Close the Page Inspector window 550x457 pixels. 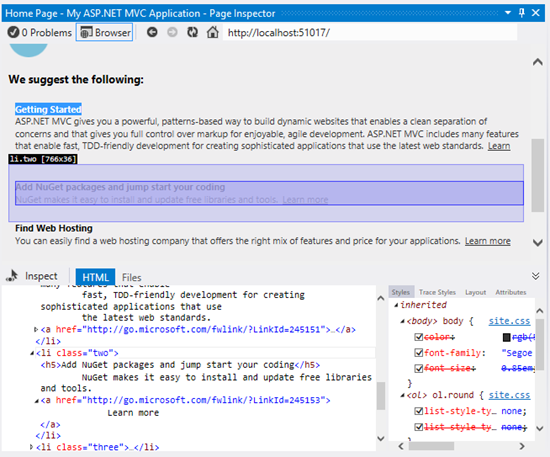click(x=536, y=13)
